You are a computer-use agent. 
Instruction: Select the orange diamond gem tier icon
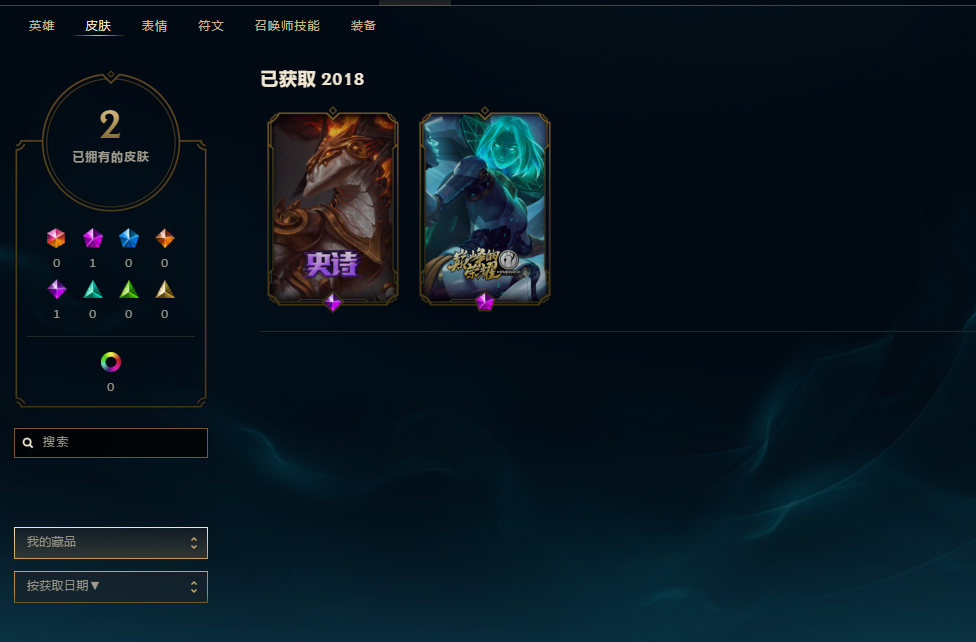pyautogui.click(x=165, y=238)
